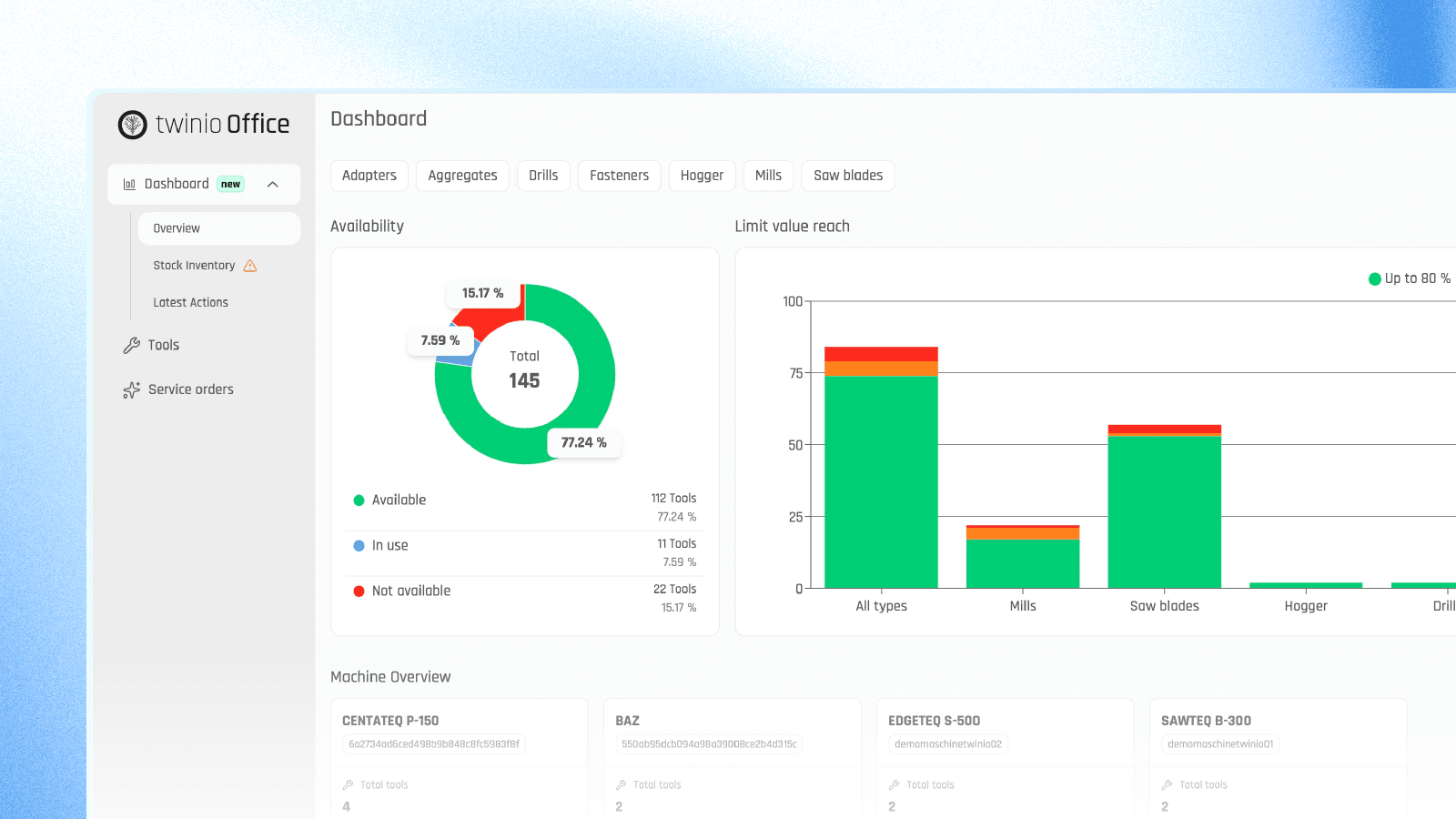Filter by Aggregates

[462, 176]
